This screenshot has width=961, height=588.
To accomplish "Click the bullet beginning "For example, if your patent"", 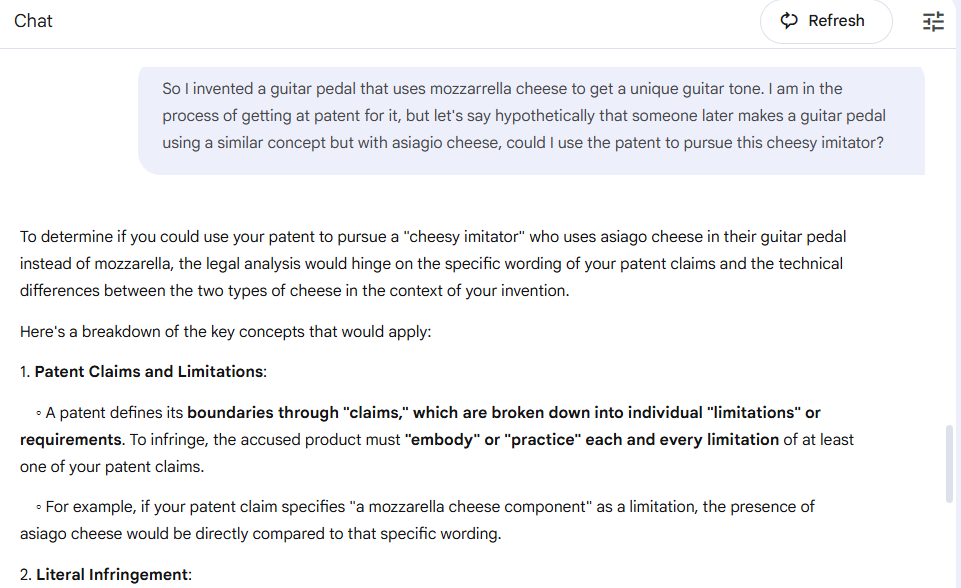I will tap(417, 520).
